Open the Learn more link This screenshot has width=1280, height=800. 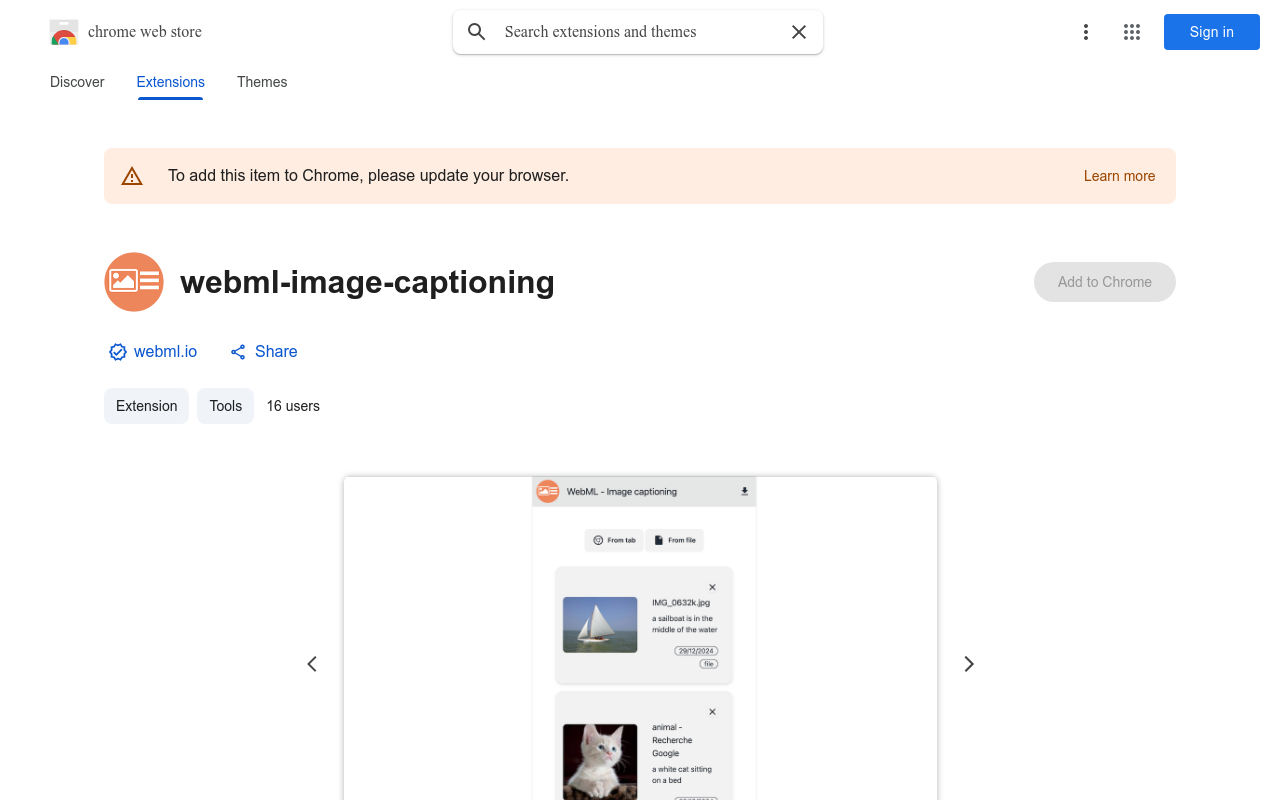click(x=1119, y=176)
